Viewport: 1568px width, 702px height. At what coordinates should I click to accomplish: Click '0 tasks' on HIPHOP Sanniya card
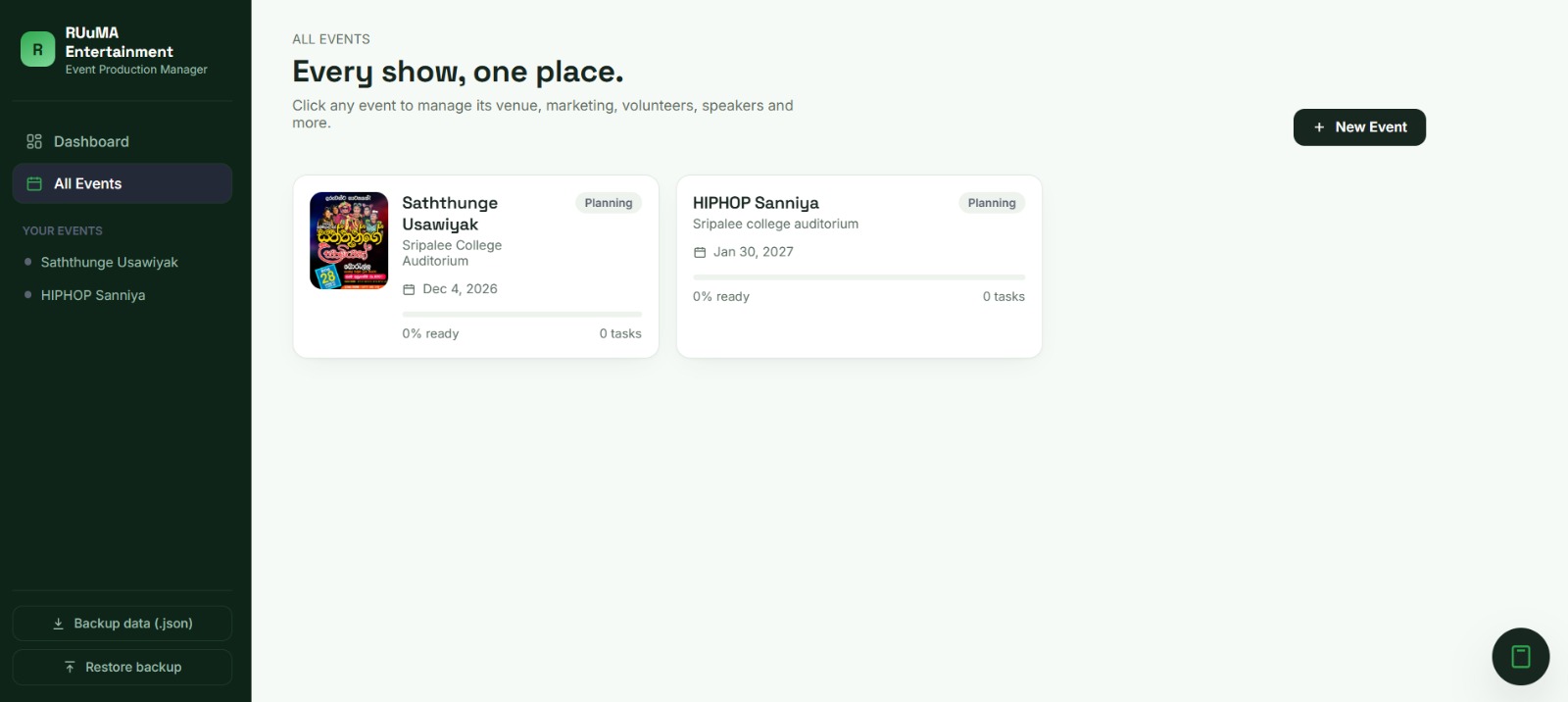click(1004, 296)
